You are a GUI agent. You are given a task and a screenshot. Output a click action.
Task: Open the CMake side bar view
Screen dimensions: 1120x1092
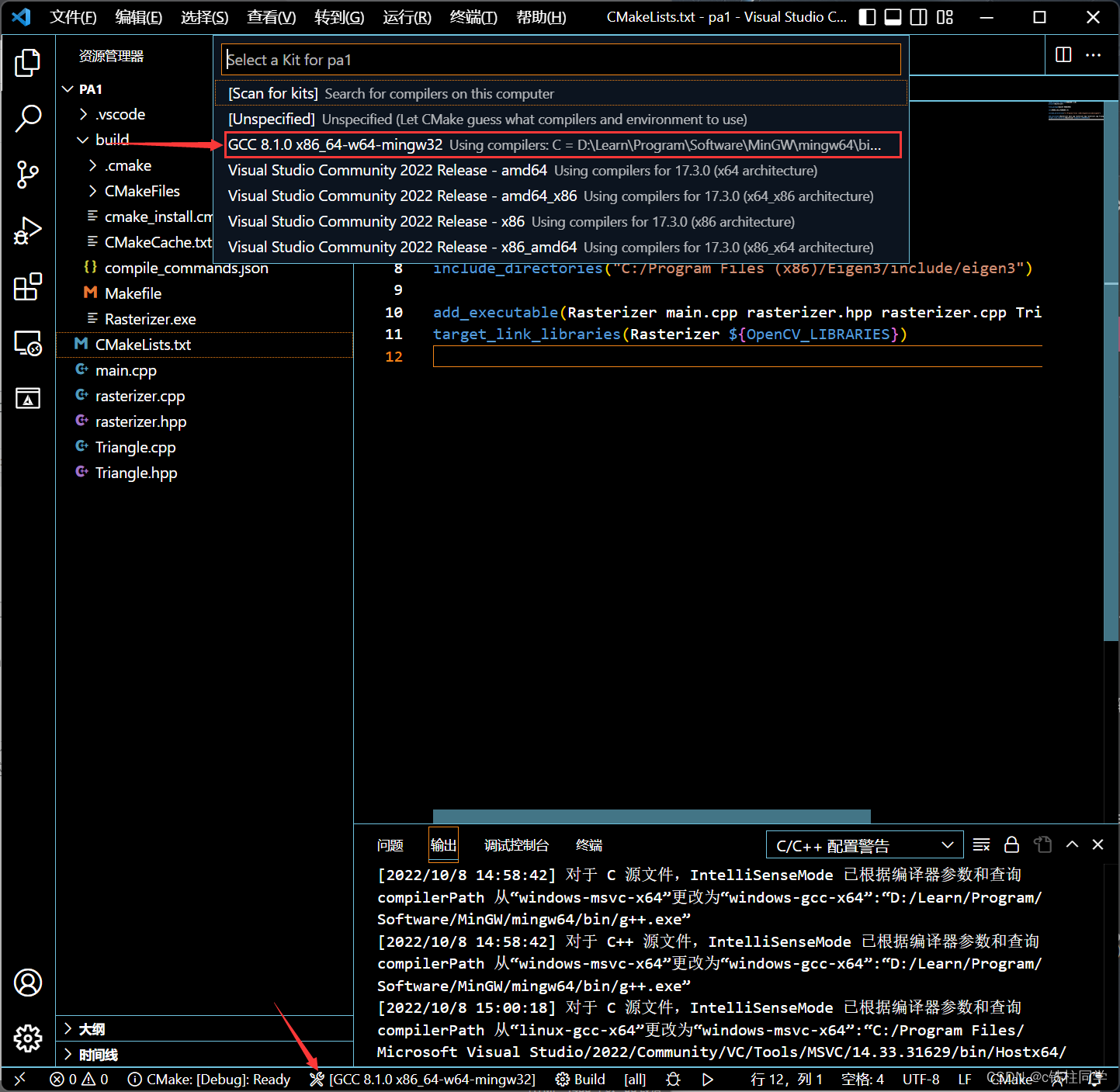pyautogui.click(x=28, y=398)
